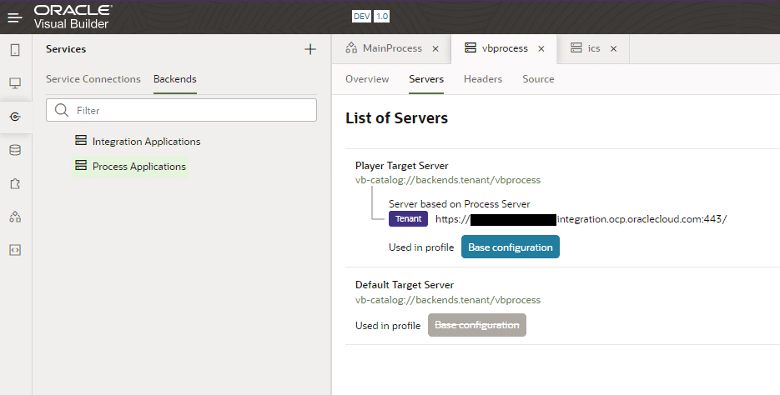Open the Headers tab

(483, 79)
